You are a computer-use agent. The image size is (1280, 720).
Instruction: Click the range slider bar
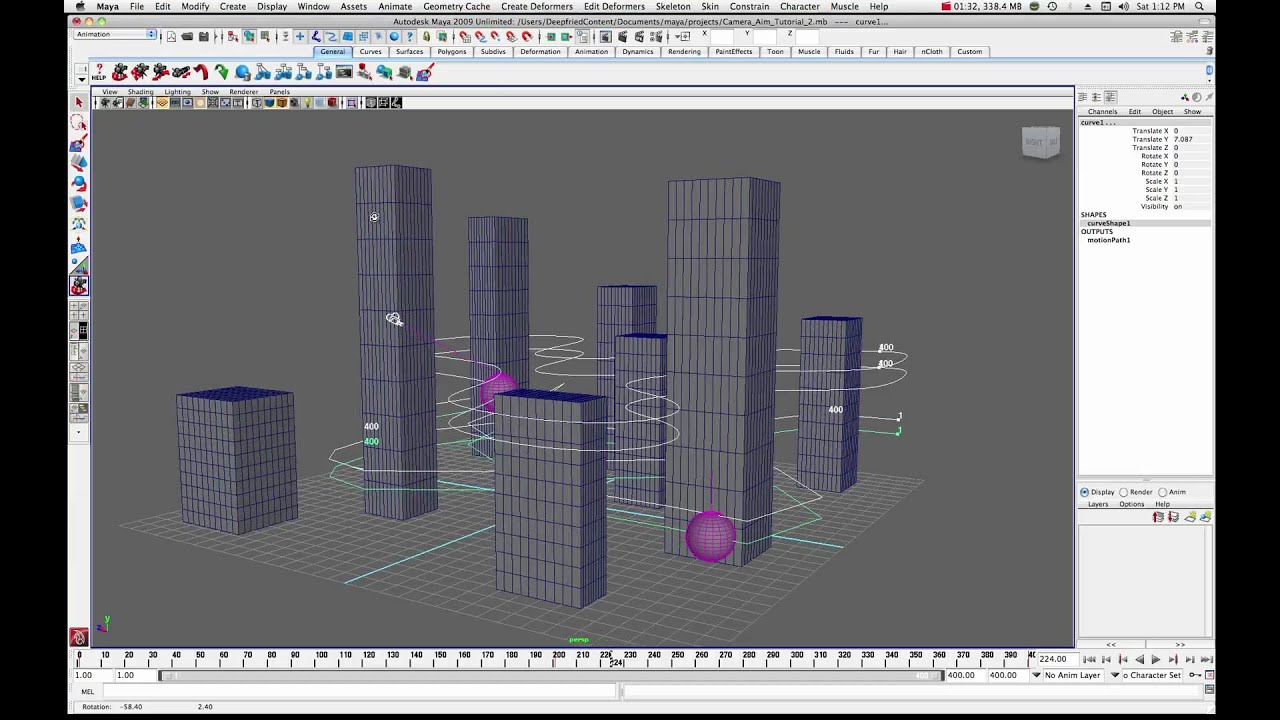[x=551, y=676]
